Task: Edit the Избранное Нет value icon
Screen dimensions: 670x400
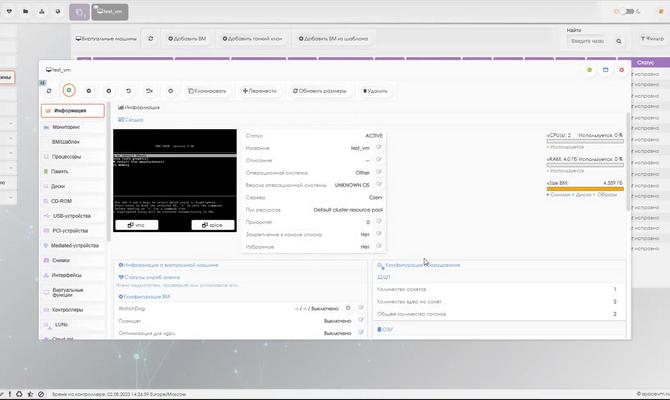Action: point(379,246)
